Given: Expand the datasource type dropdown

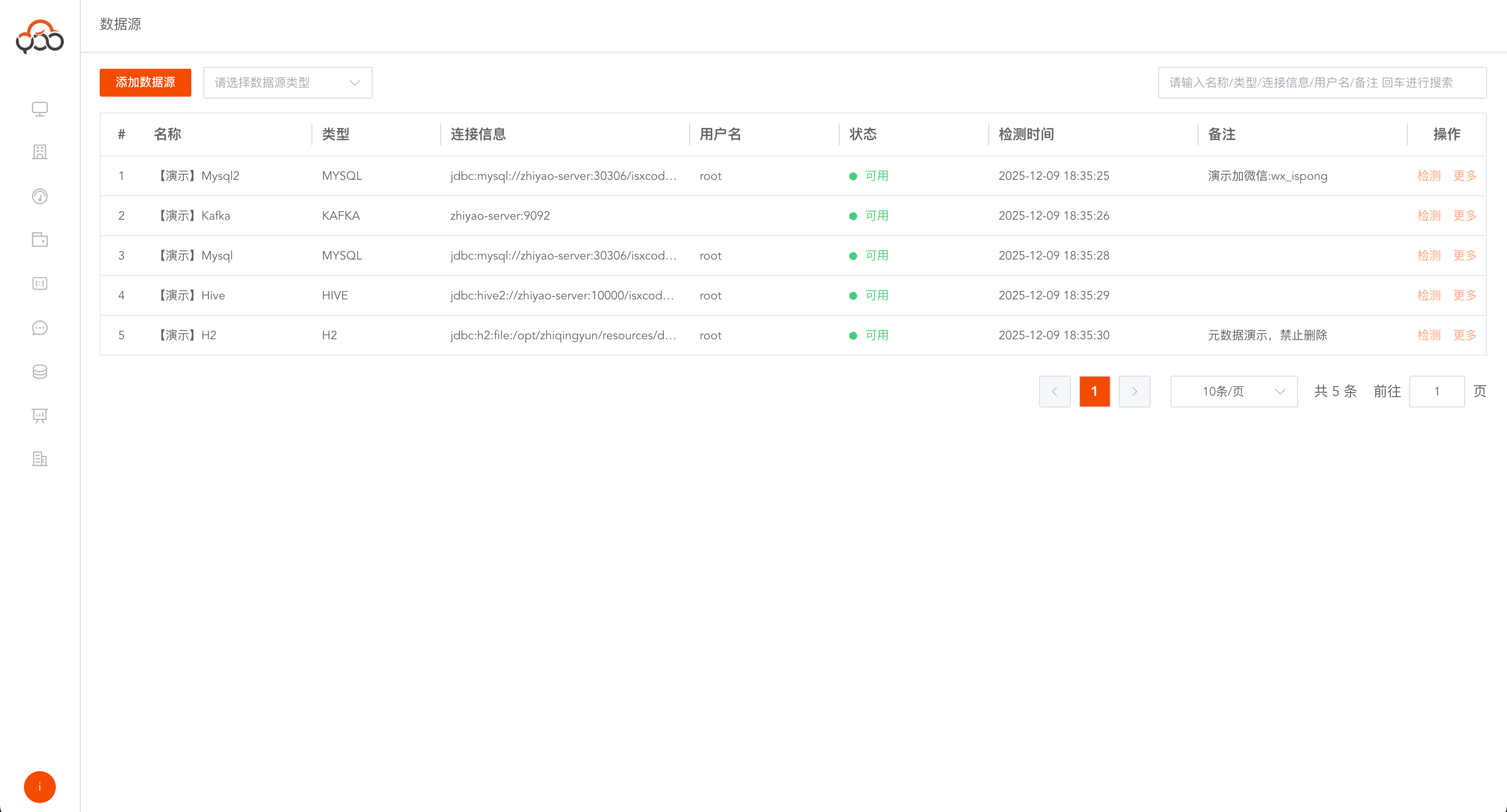Looking at the screenshot, I should pyautogui.click(x=287, y=82).
